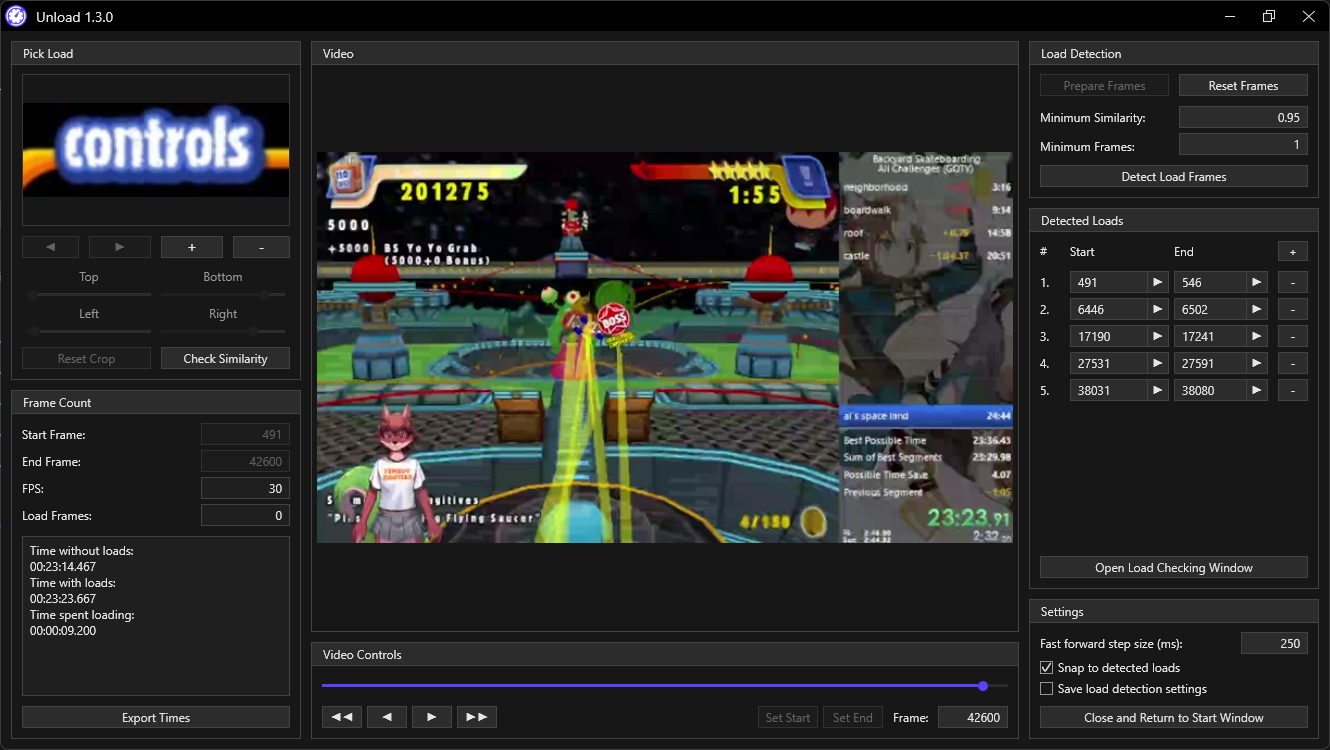Go to next load image arrow
This screenshot has width=1330, height=750.
coord(120,247)
